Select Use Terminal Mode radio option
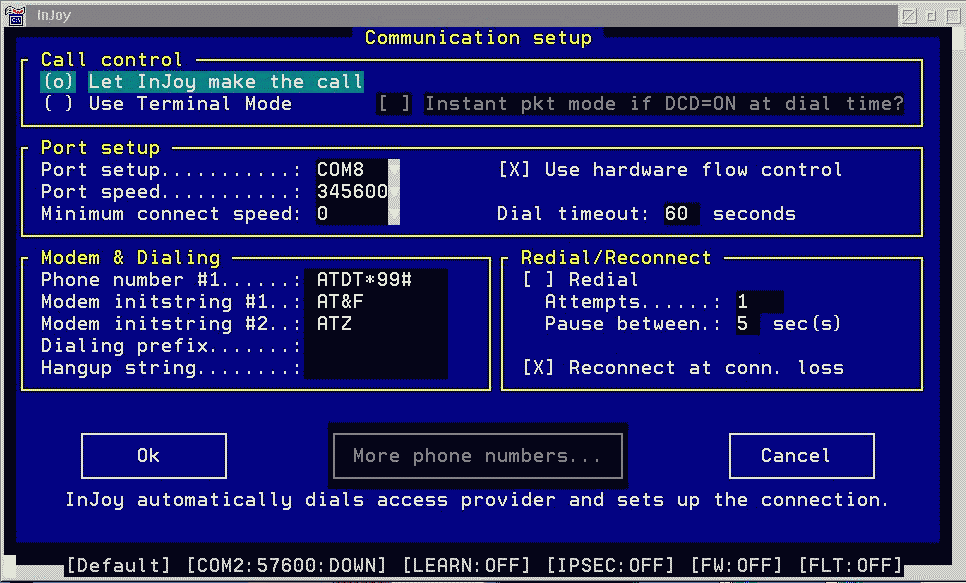966x583 pixels. 167,104
